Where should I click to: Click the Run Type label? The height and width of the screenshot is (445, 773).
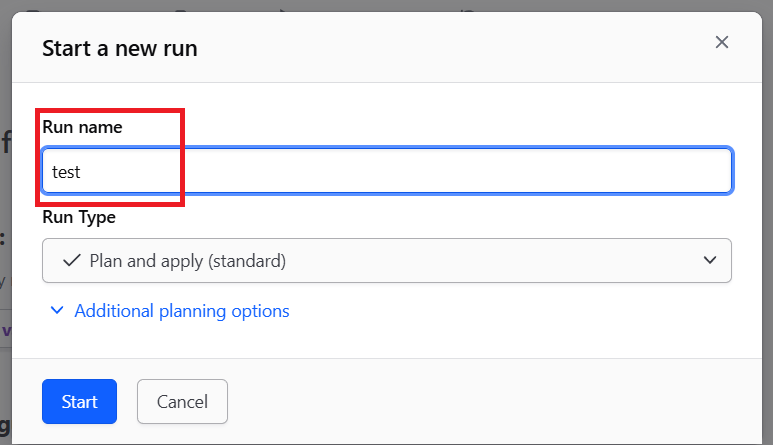[x=79, y=217]
